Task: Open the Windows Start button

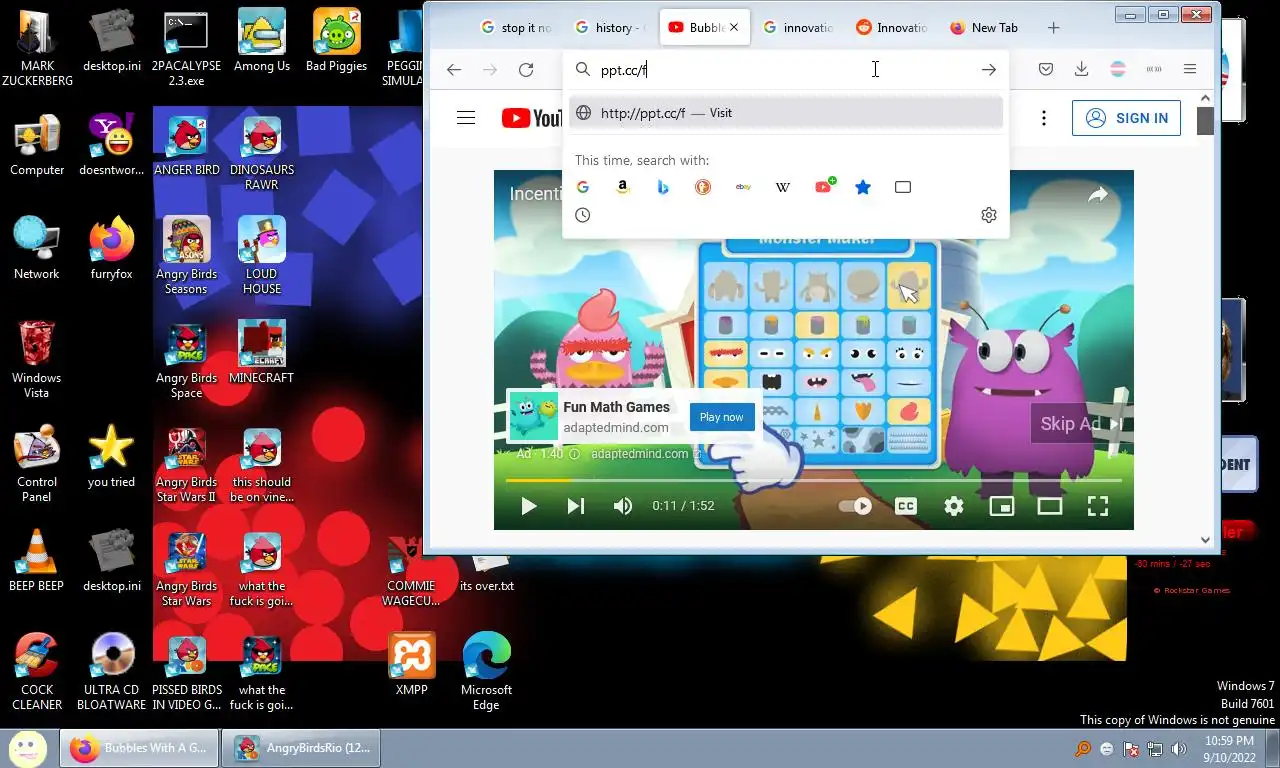Action: [x=27, y=748]
